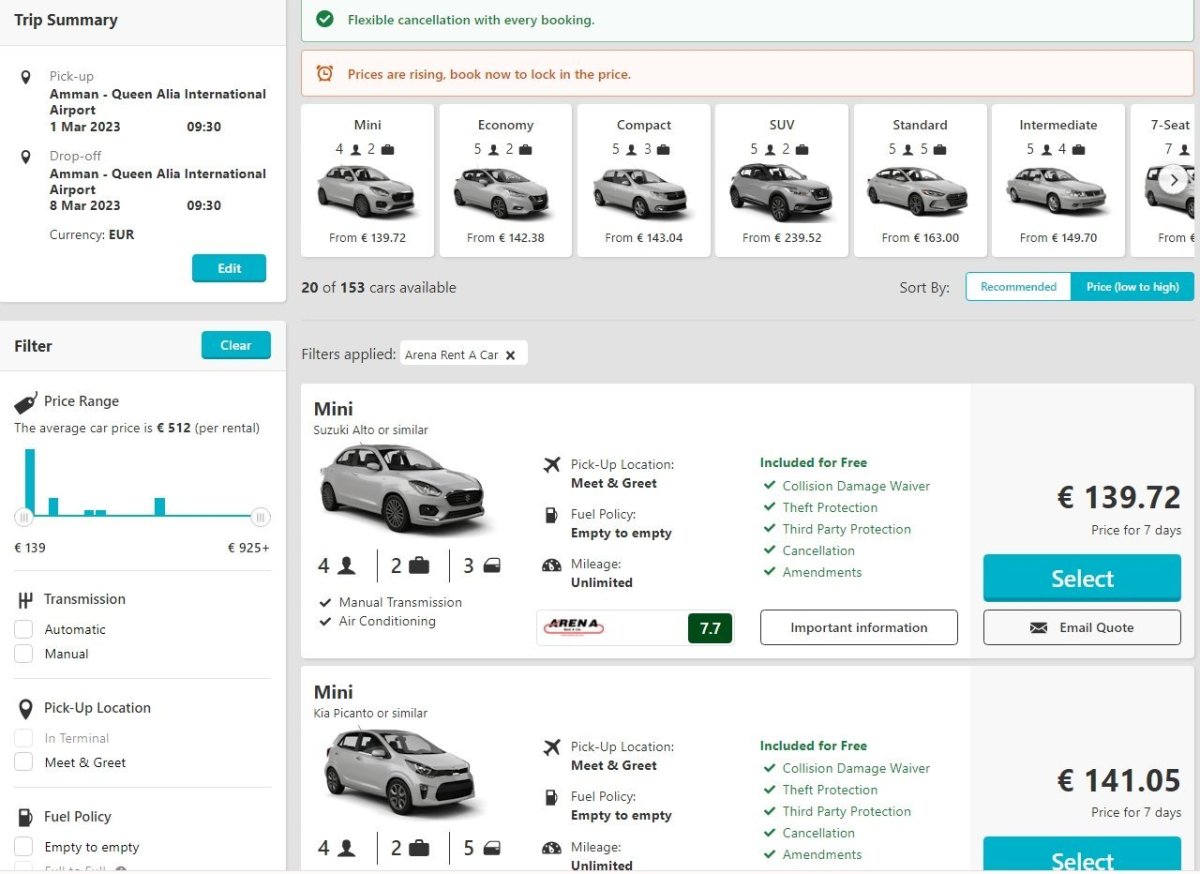The width and height of the screenshot is (1200, 874).
Task: Open Important information for the Suzuki Alto
Action: (x=858, y=628)
